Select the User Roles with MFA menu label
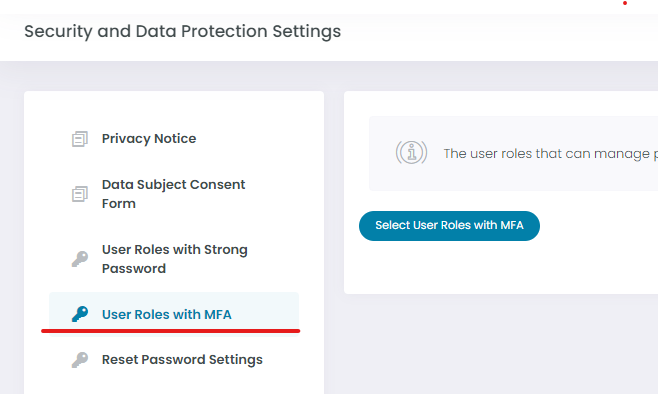The height and width of the screenshot is (394, 658). [167, 314]
